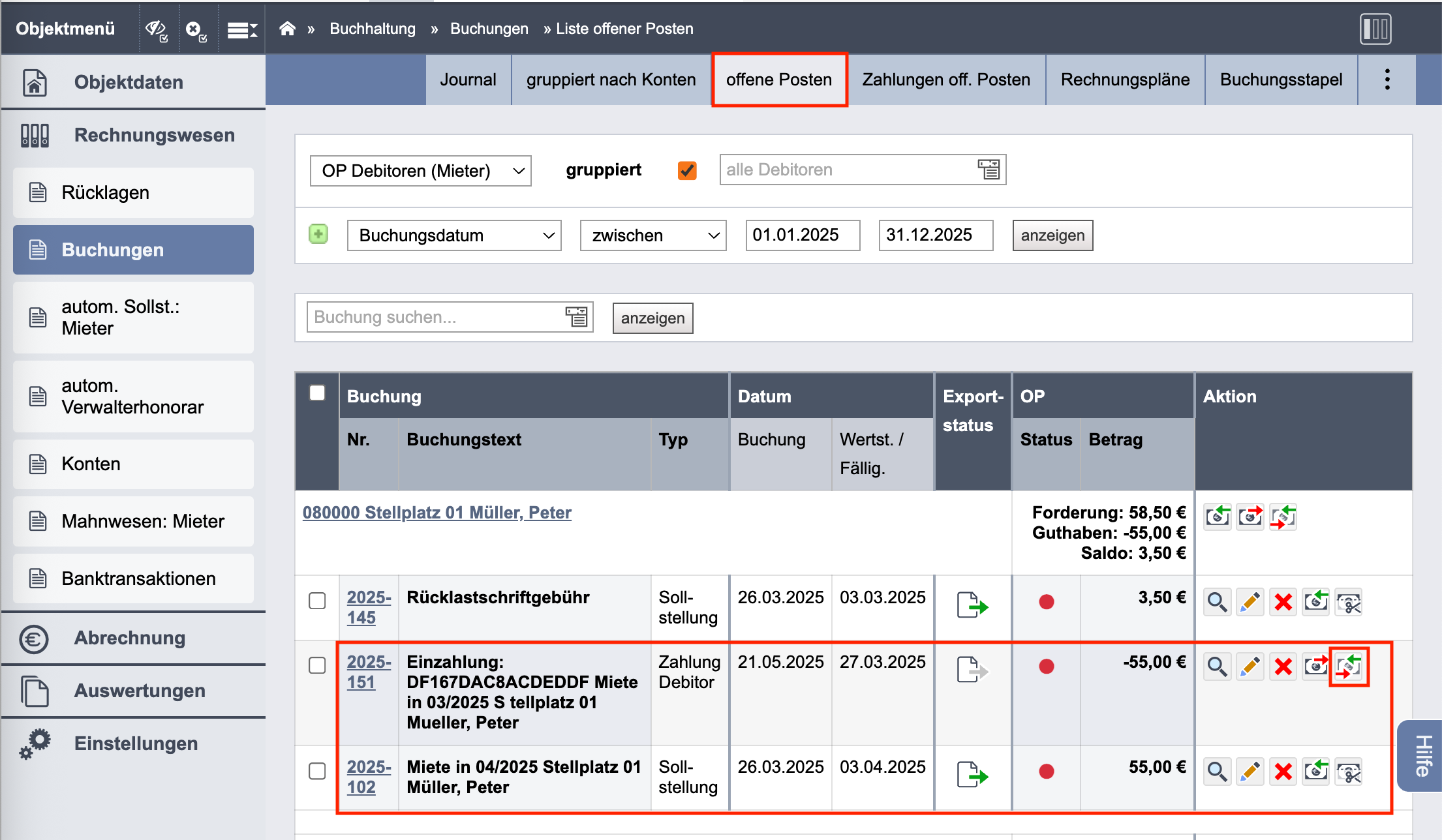Edit booking 2025-151 with pencil icon
This screenshot has width=1442, height=840.
[1250, 667]
